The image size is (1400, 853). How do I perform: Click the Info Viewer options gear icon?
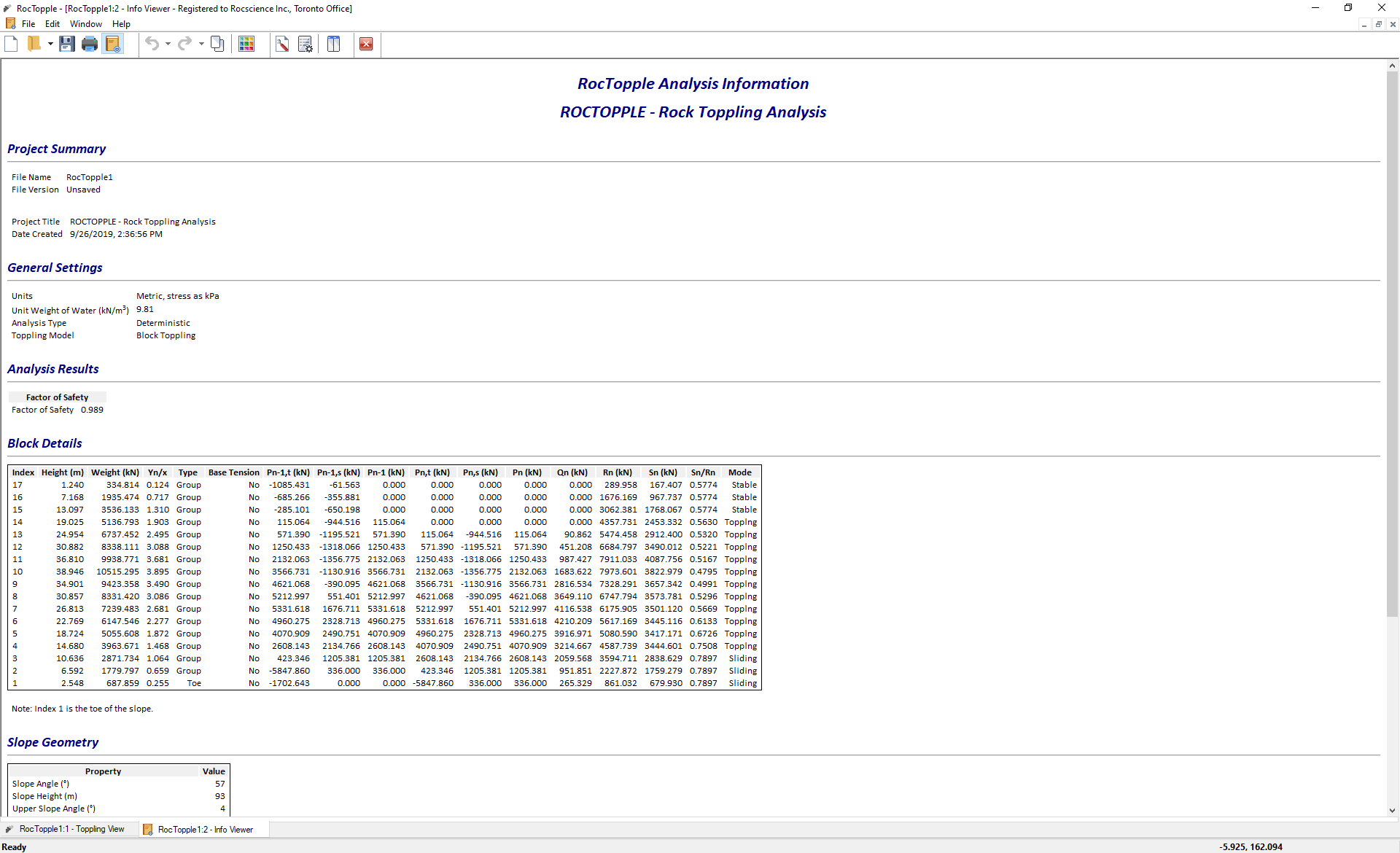(306, 44)
